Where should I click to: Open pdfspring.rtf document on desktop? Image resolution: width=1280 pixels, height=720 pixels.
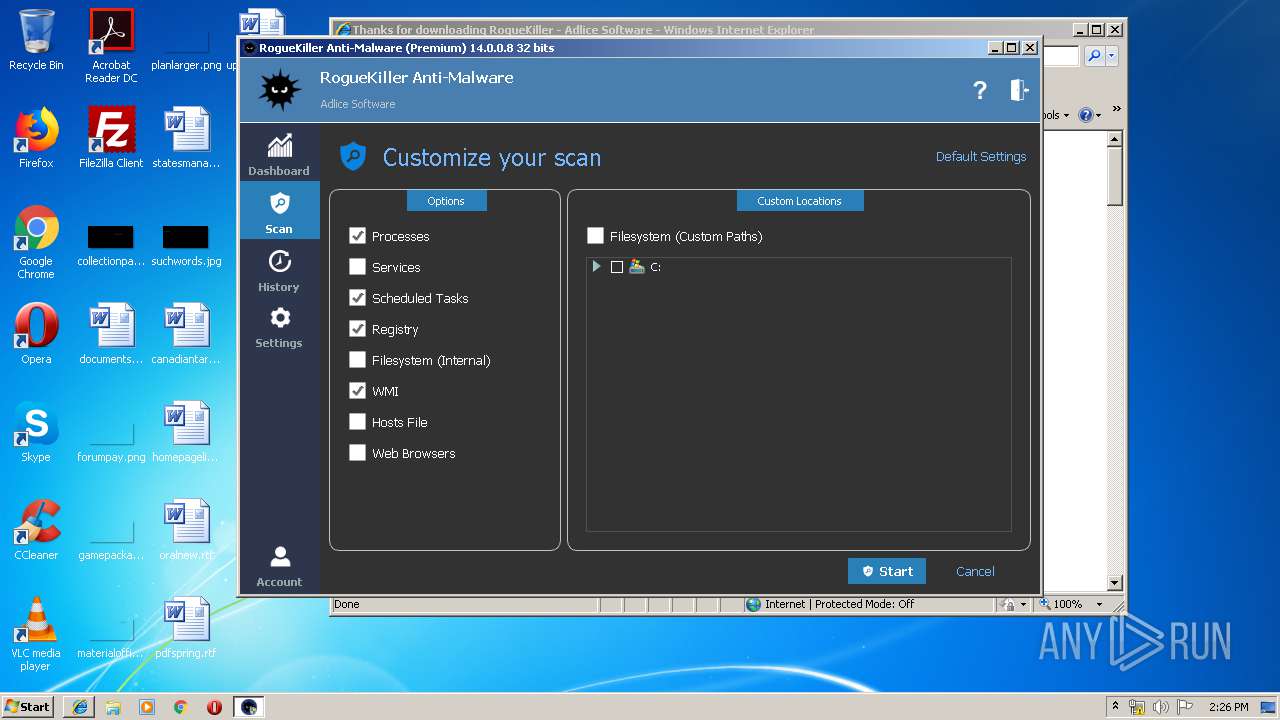click(x=186, y=628)
